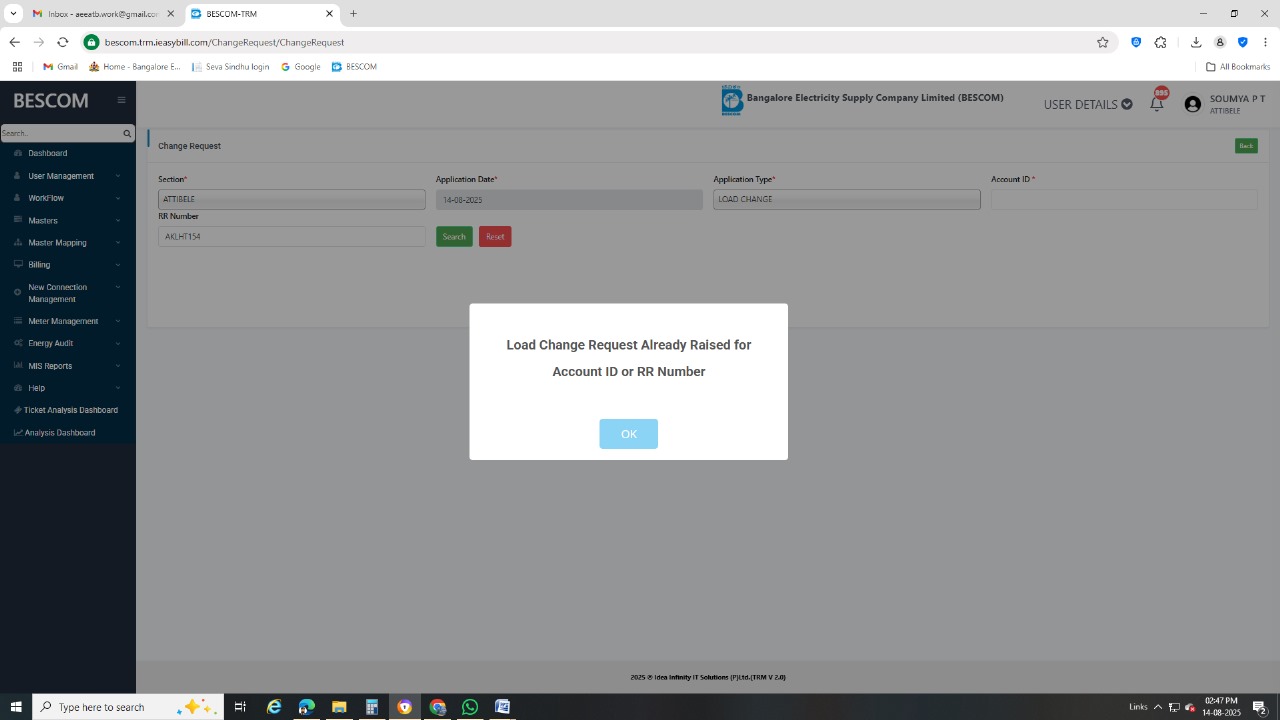Click OK in the Load Change alert
This screenshot has width=1280, height=720.
point(628,434)
